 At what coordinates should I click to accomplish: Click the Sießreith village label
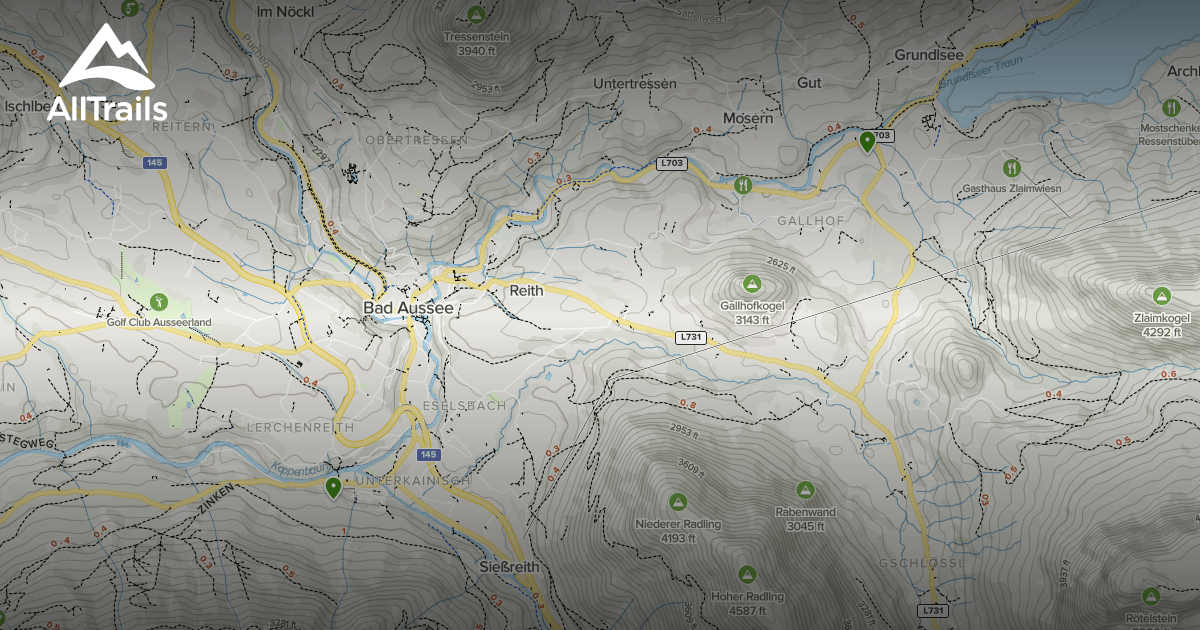pos(510,566)
